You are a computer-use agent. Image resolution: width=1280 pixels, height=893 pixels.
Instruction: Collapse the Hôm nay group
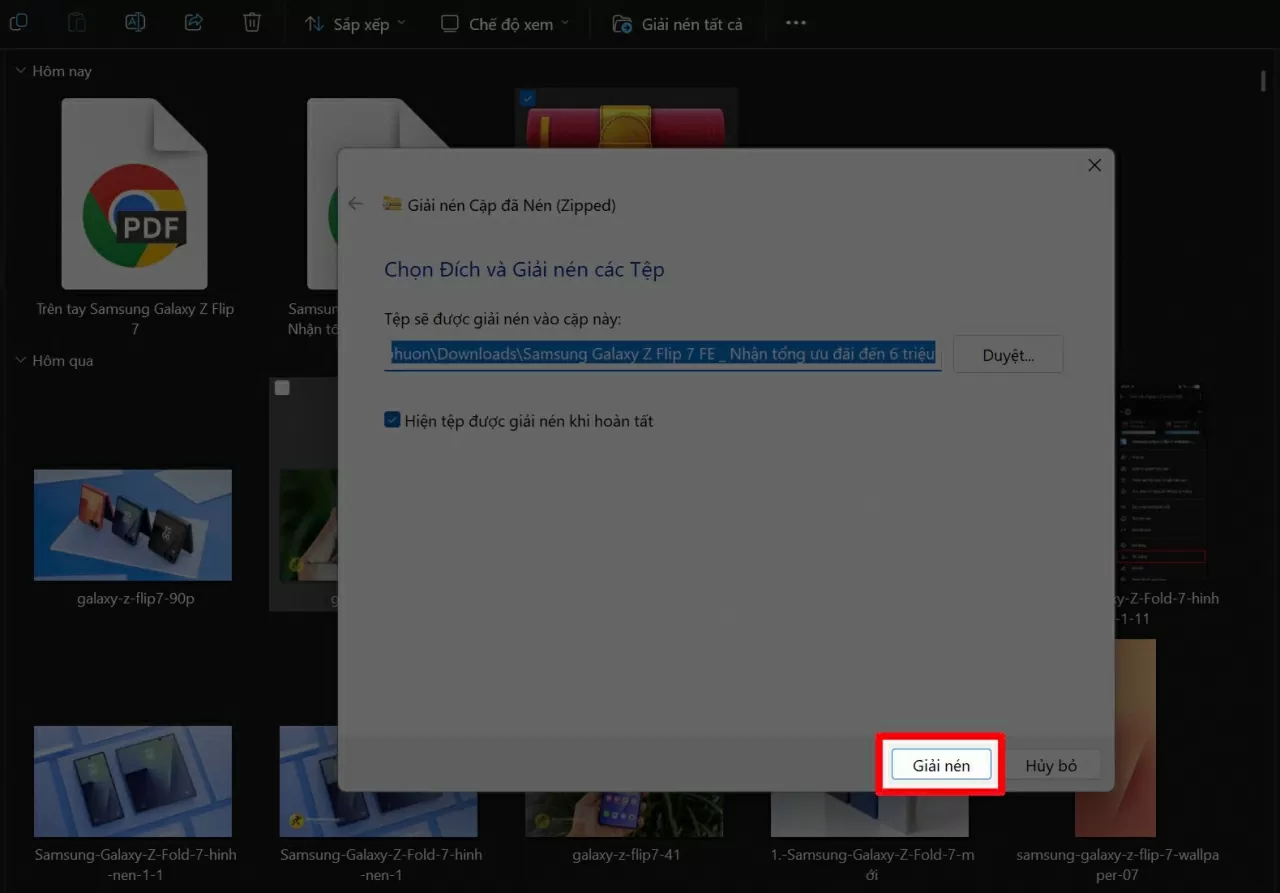[20, 70]
